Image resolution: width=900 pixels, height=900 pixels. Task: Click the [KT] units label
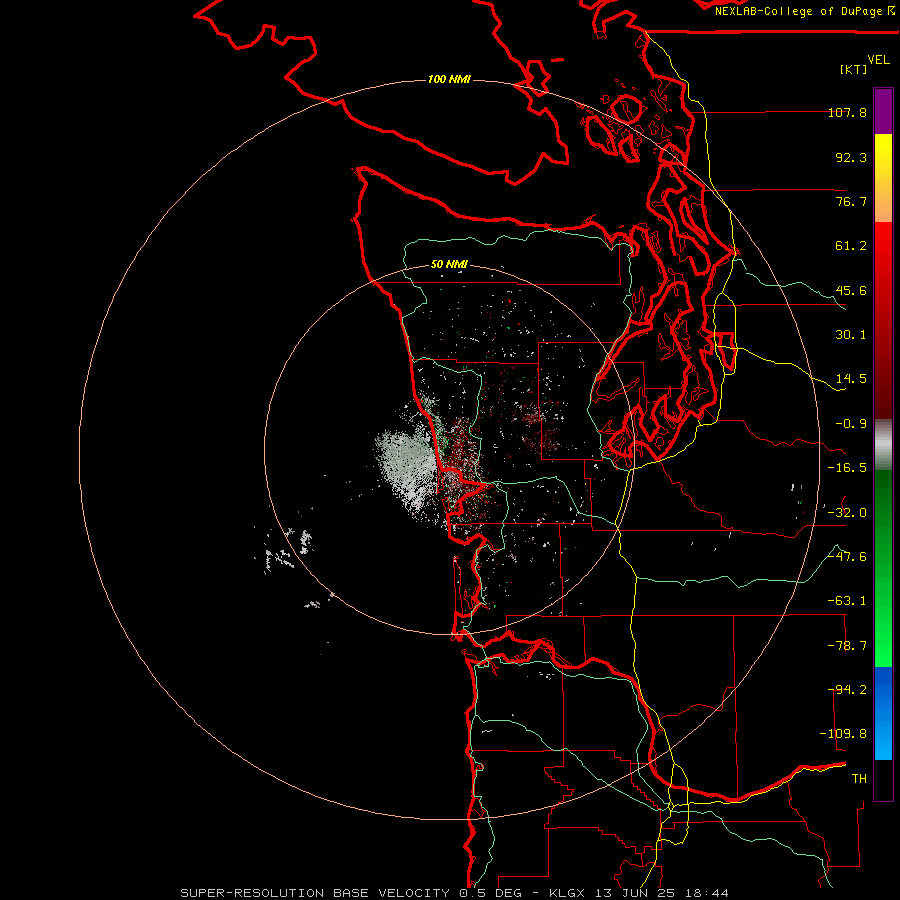click(854, 69)
